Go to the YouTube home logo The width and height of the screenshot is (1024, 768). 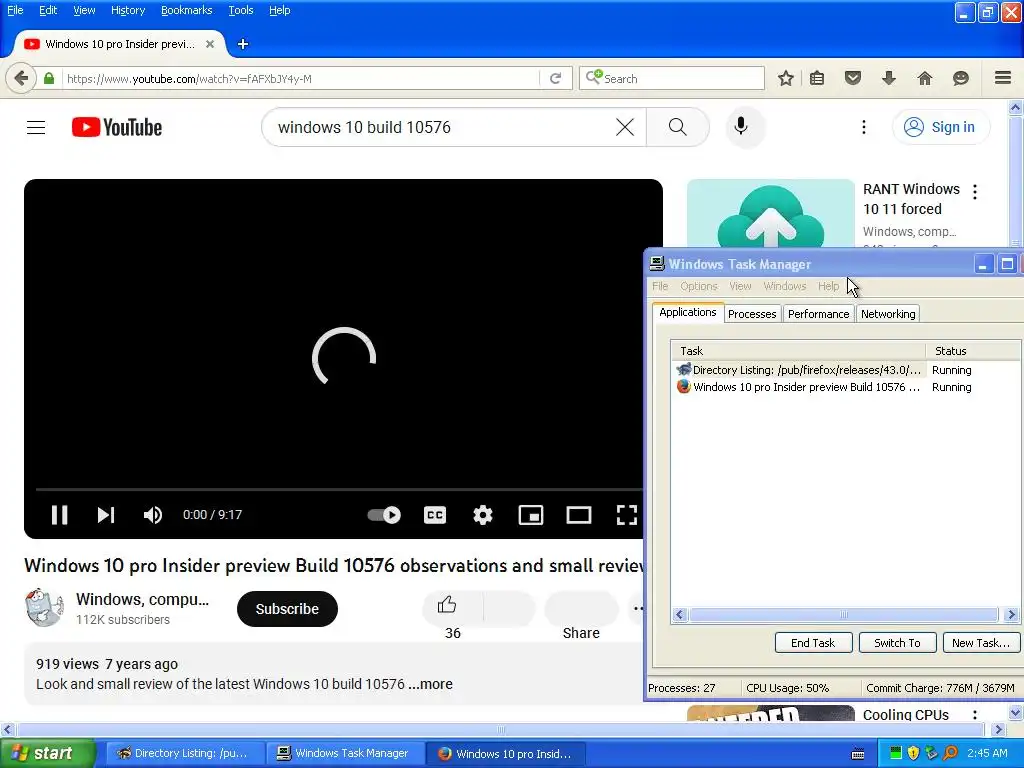click(x=117, y=127)
